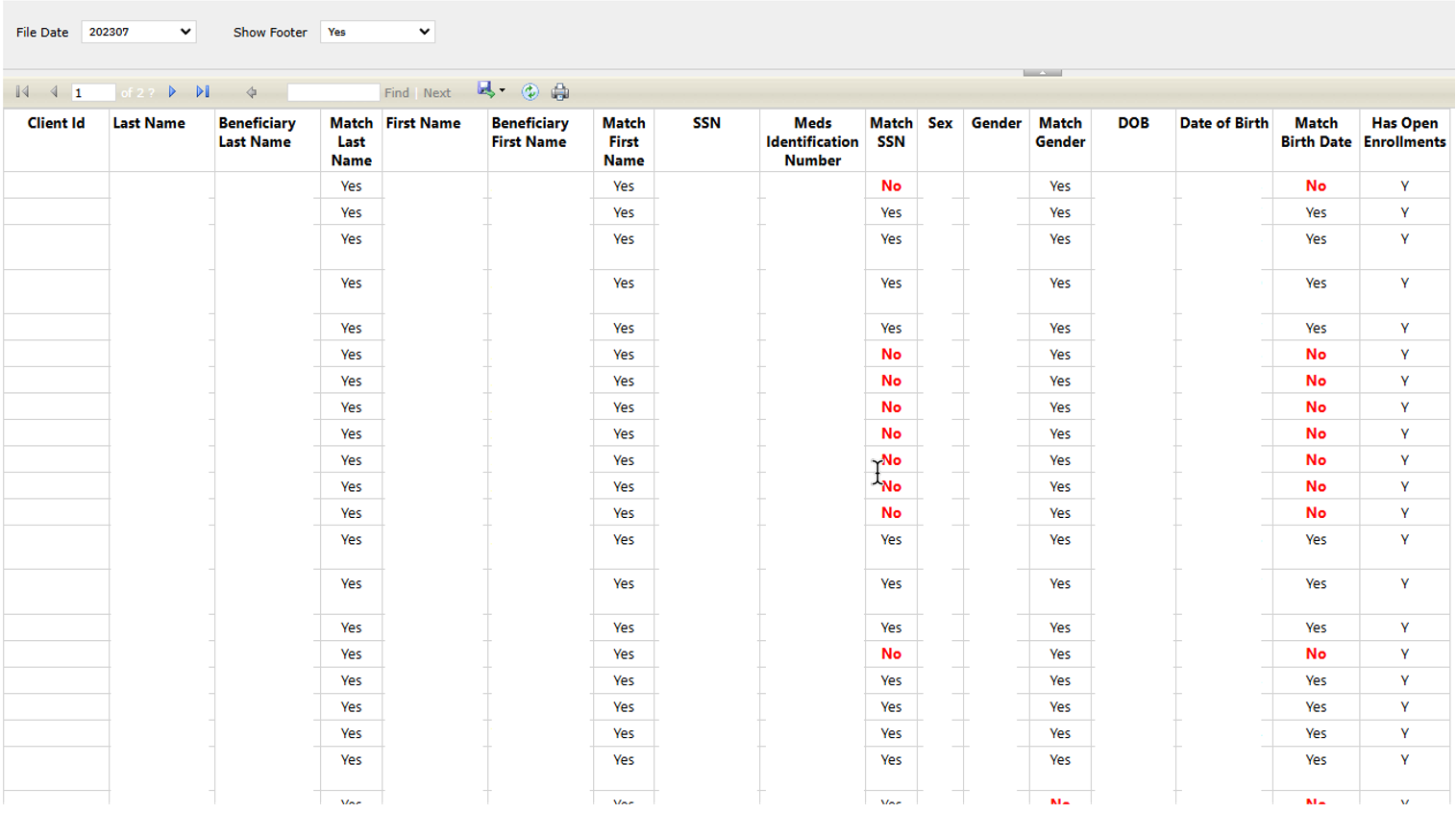This screenshot has width=1456, height=813.
Task: Jump to the last report page
Action: [203, 92]
